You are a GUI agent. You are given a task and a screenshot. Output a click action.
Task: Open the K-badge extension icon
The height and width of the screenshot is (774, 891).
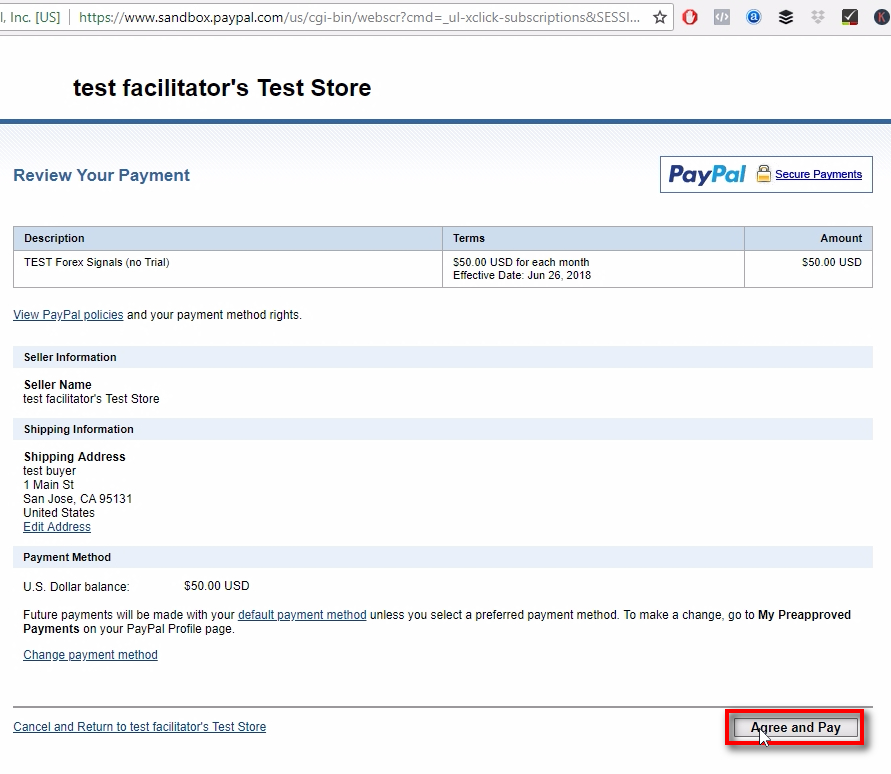(x=881, y=17)
